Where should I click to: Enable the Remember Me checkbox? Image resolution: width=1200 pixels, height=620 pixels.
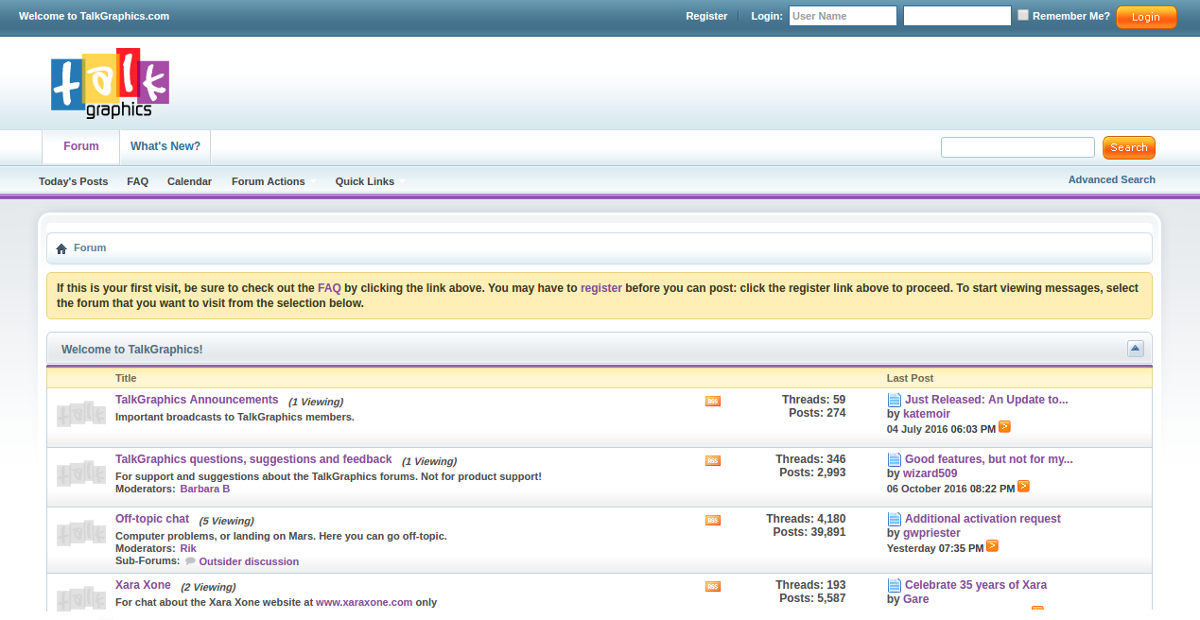point(1022,15)
